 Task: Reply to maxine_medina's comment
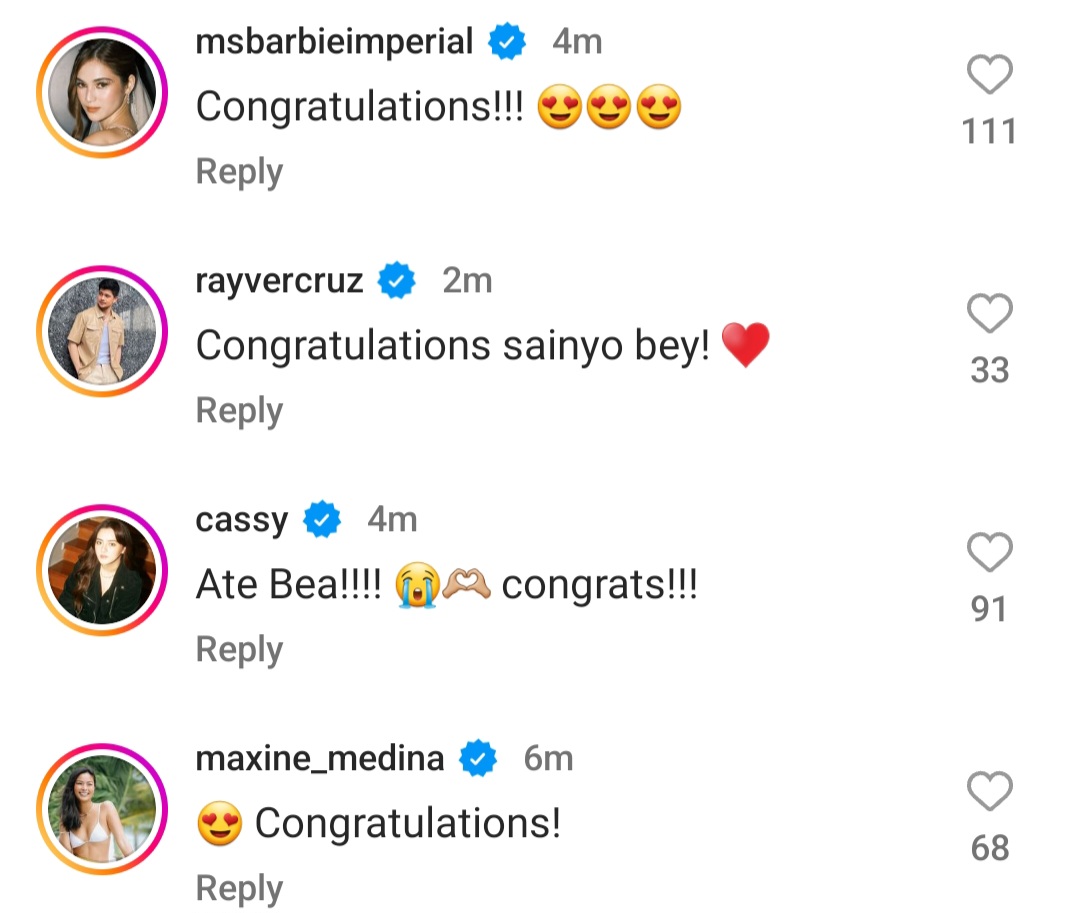(x=238, y=886)
